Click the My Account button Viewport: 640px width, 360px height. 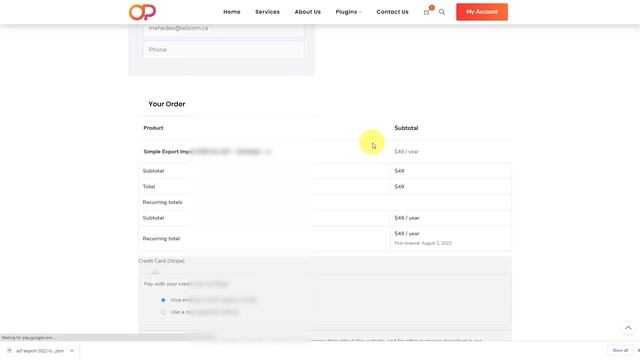[x=482, y=12]
